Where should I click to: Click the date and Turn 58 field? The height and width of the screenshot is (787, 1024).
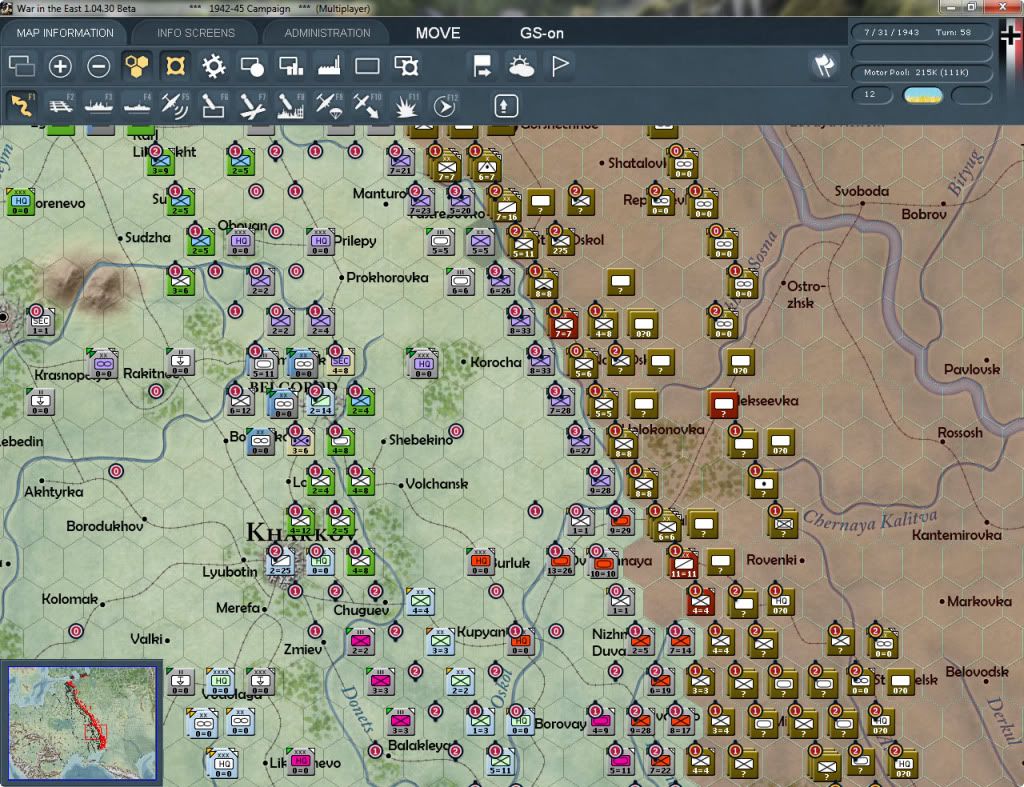tap(921, 32)
